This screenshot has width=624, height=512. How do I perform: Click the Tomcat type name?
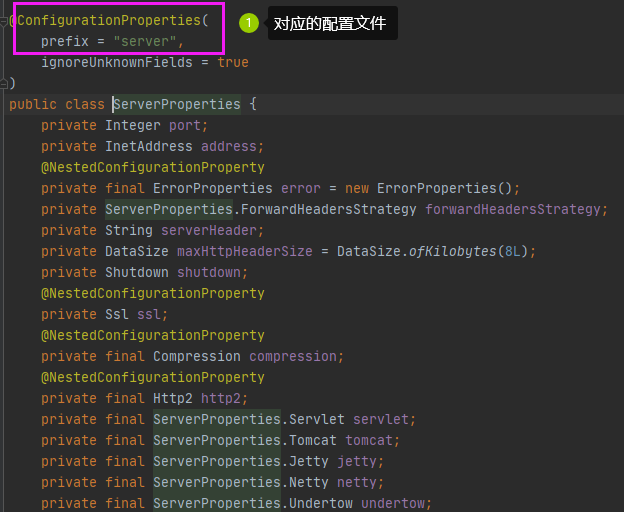tap(313, 440)
